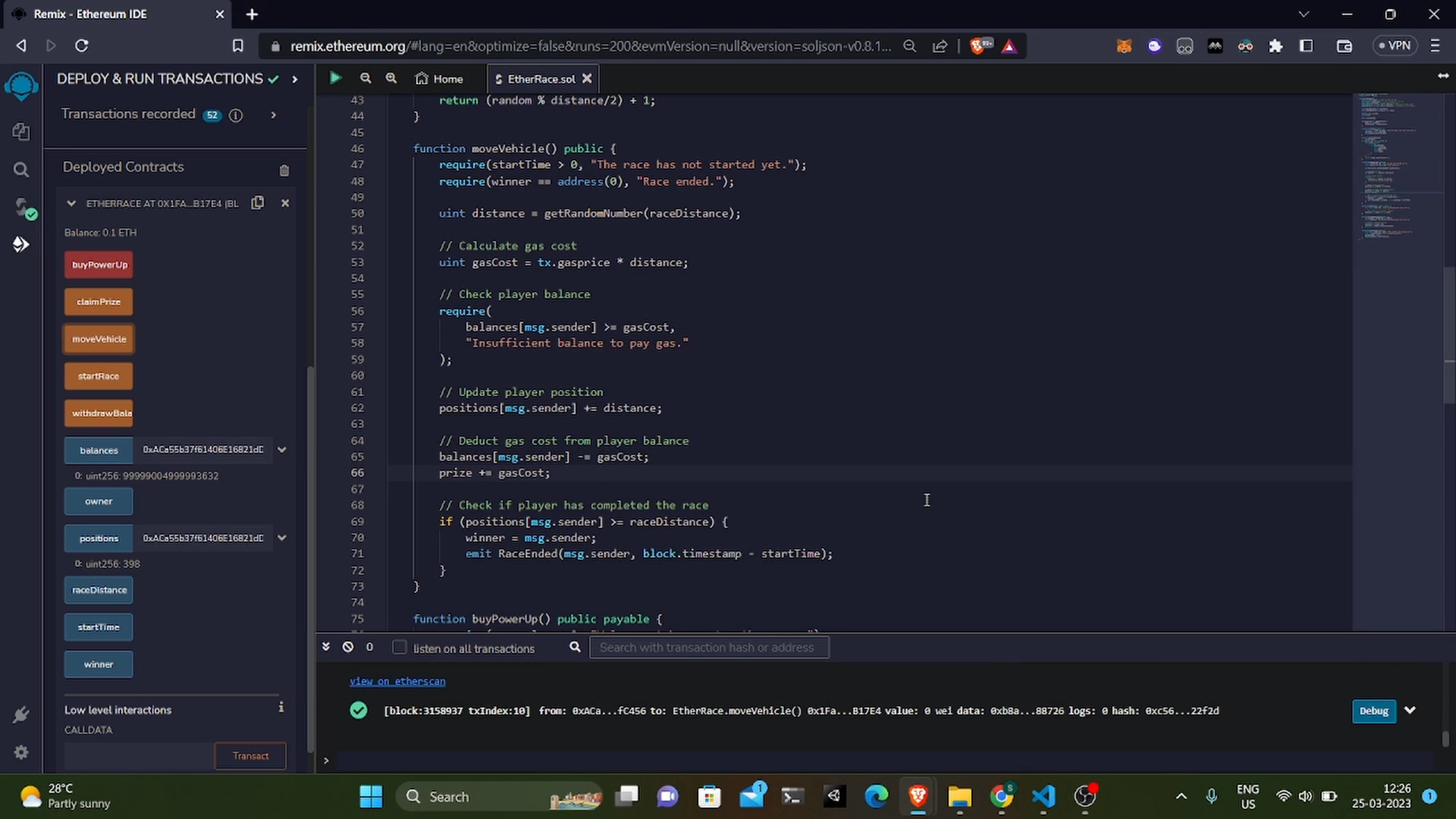Screen dimensions: 1456x819
Task: Switch to the Home tab
Action: point(440,79)
